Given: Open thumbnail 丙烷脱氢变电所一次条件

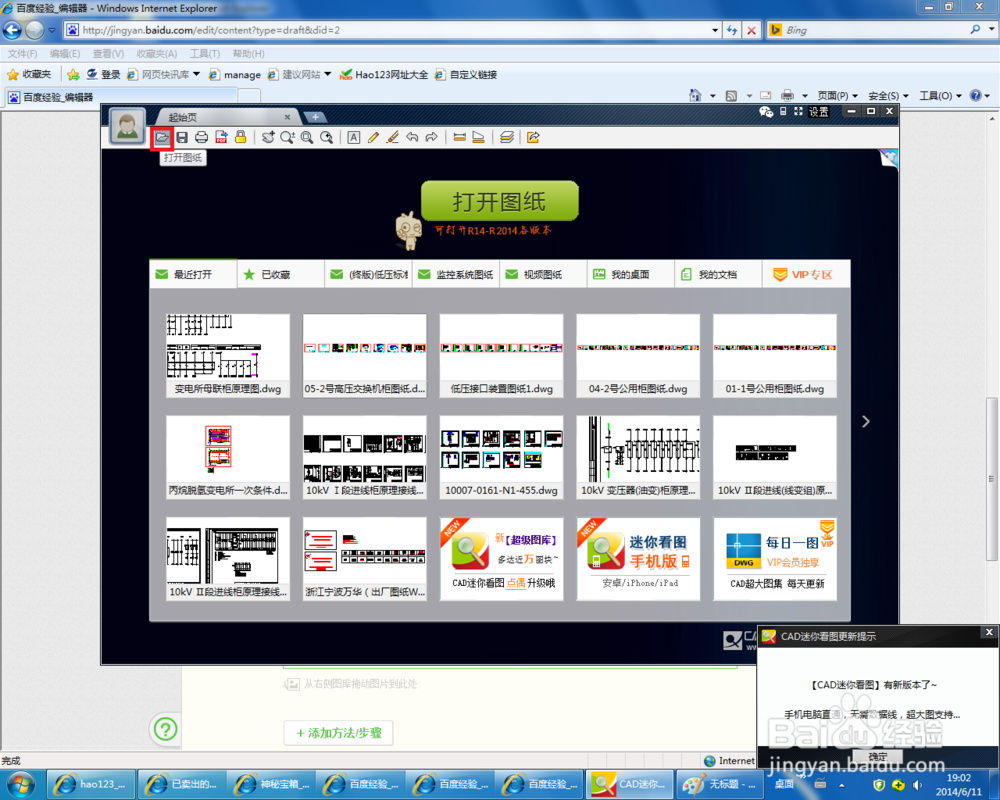Looking at the screenshot, I should (228, 457).
